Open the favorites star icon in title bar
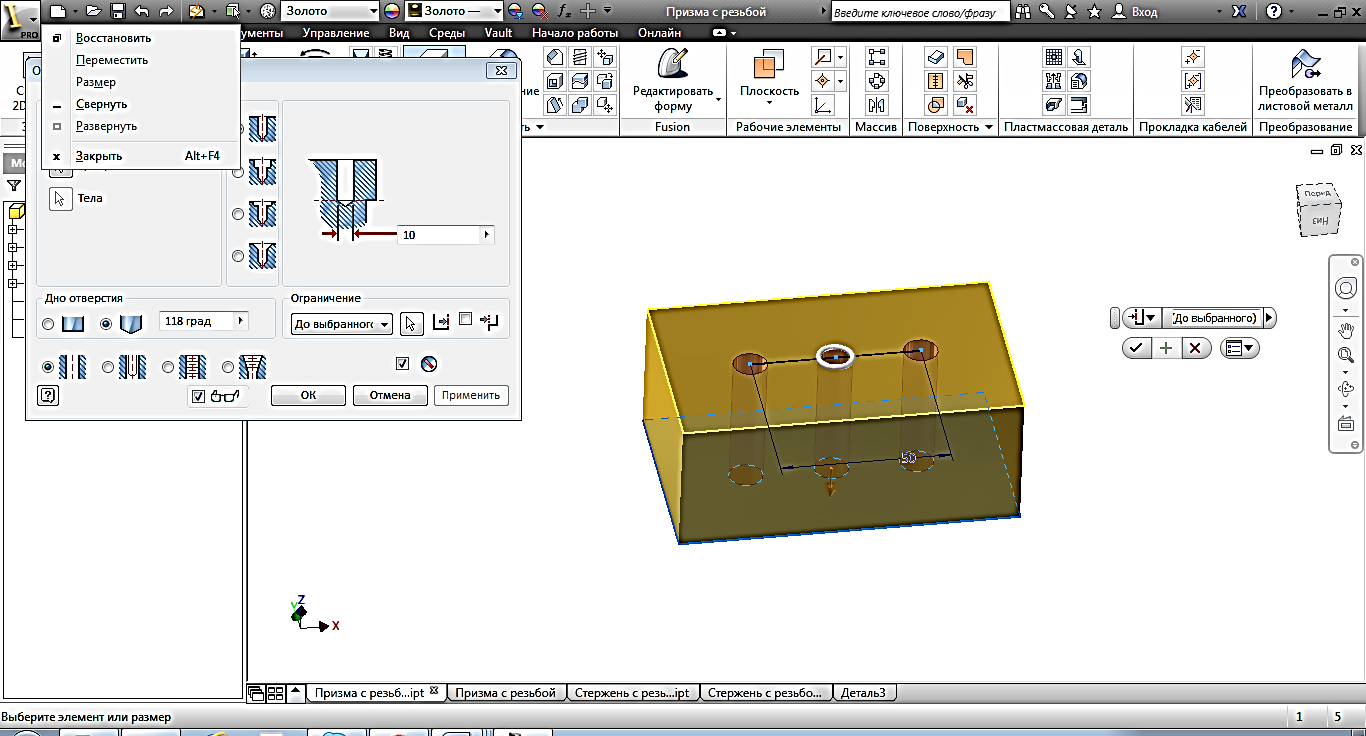 [1094, 11]
